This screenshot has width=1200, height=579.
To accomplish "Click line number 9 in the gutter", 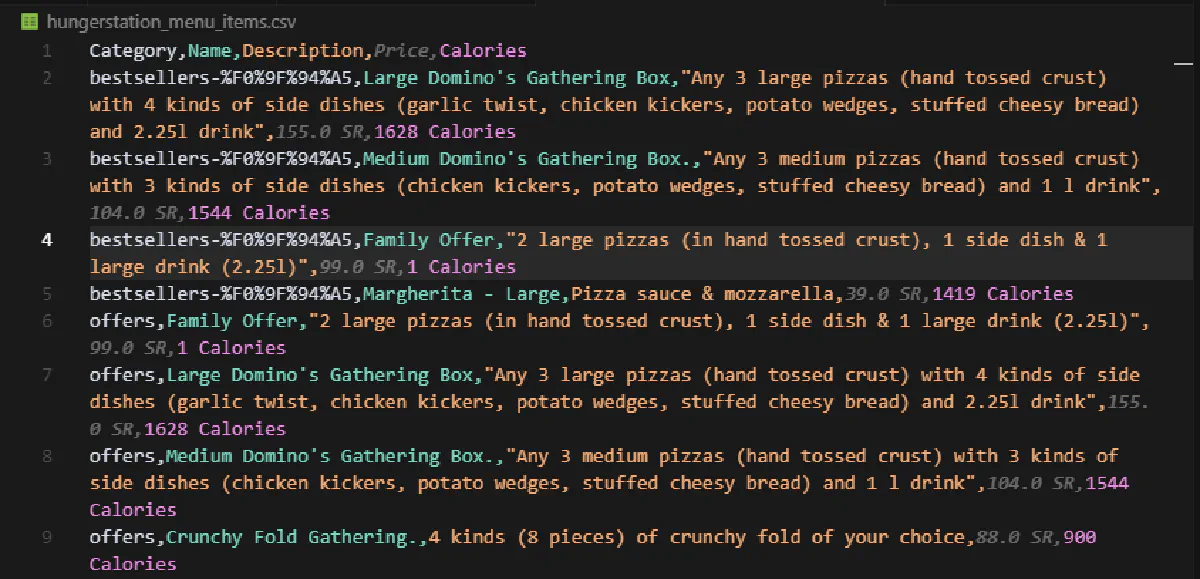I will click(x=47, y=537).
